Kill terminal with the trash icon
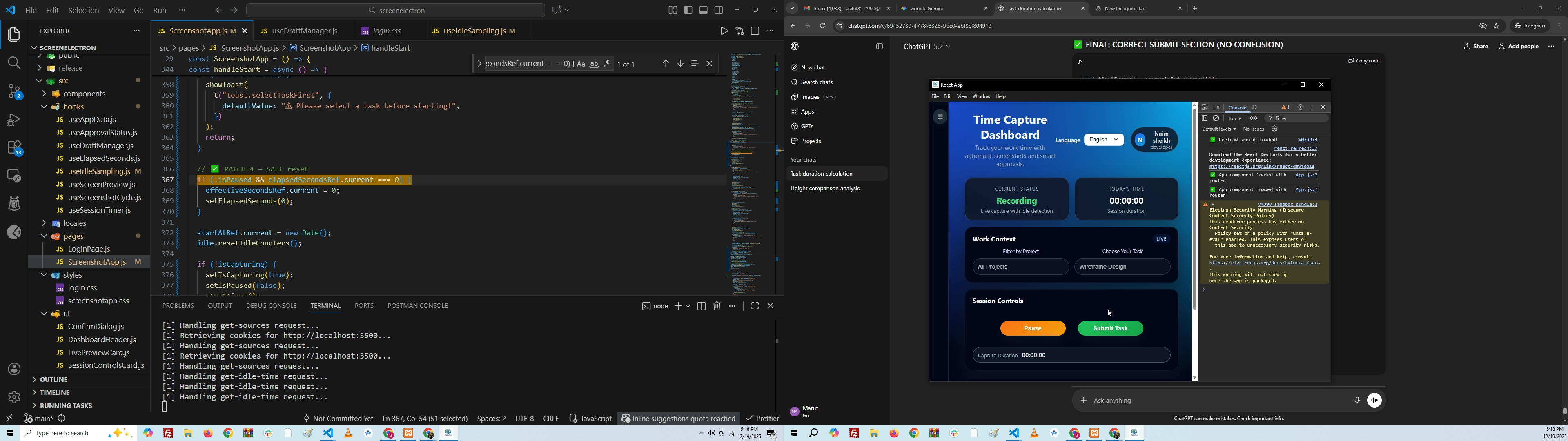The height and width of the screenshot is (441, 1568). point(717,306)
